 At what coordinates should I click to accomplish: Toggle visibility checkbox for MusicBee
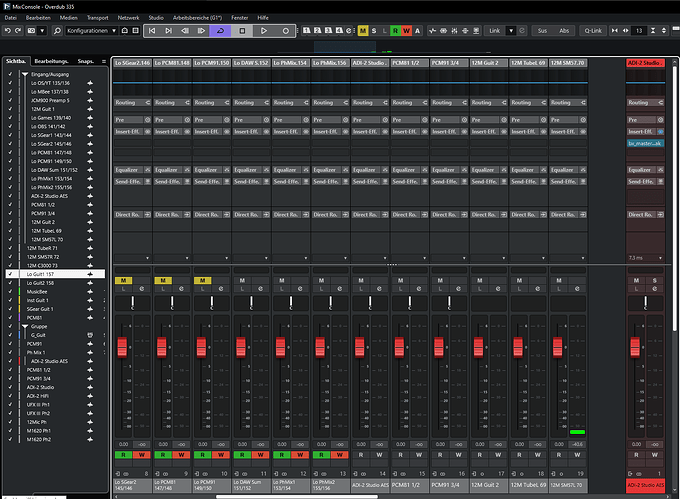coord(10,291)
